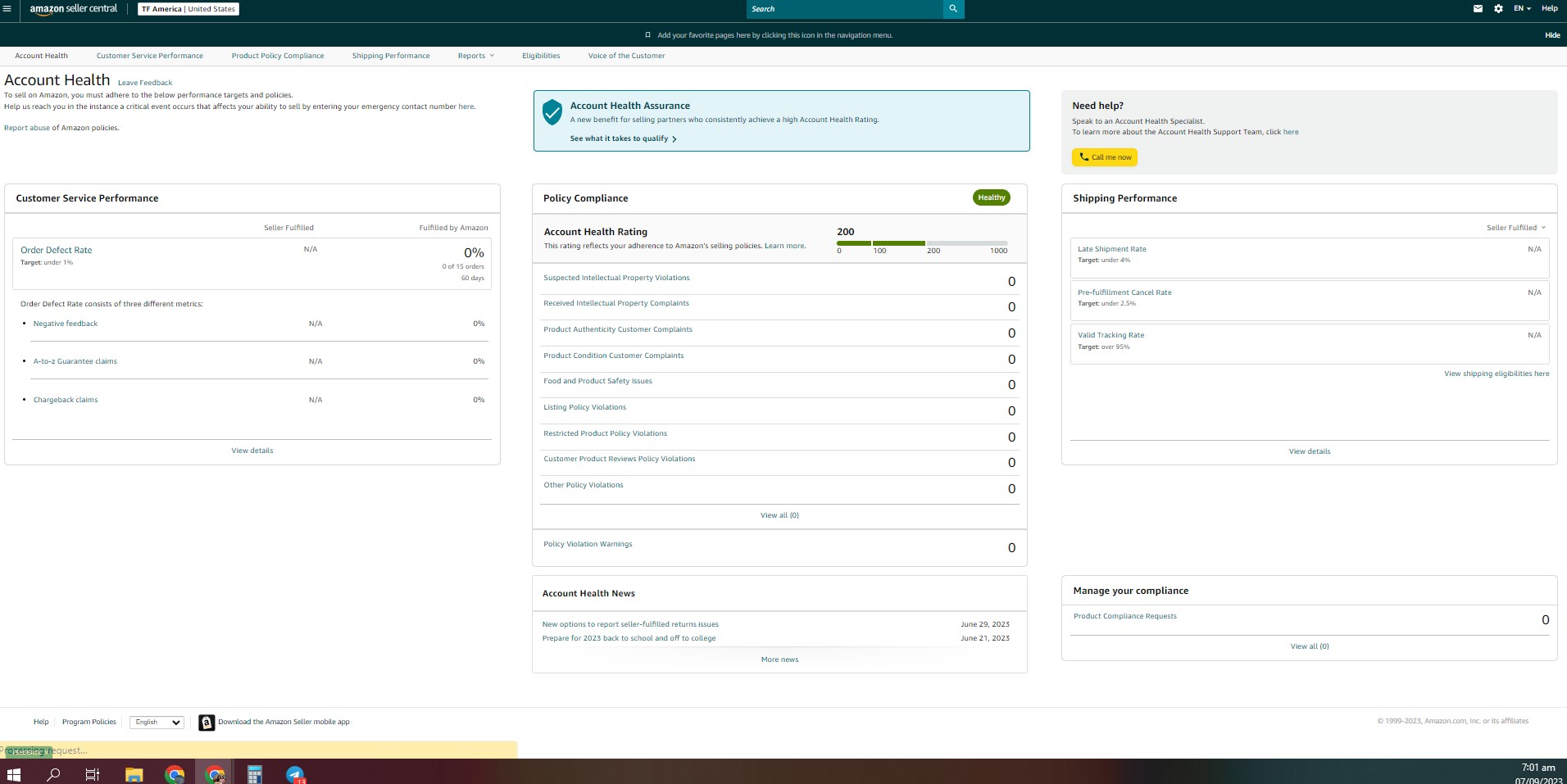
Task: Open File Explorer from the taskbar
Action: pos(134,774)
